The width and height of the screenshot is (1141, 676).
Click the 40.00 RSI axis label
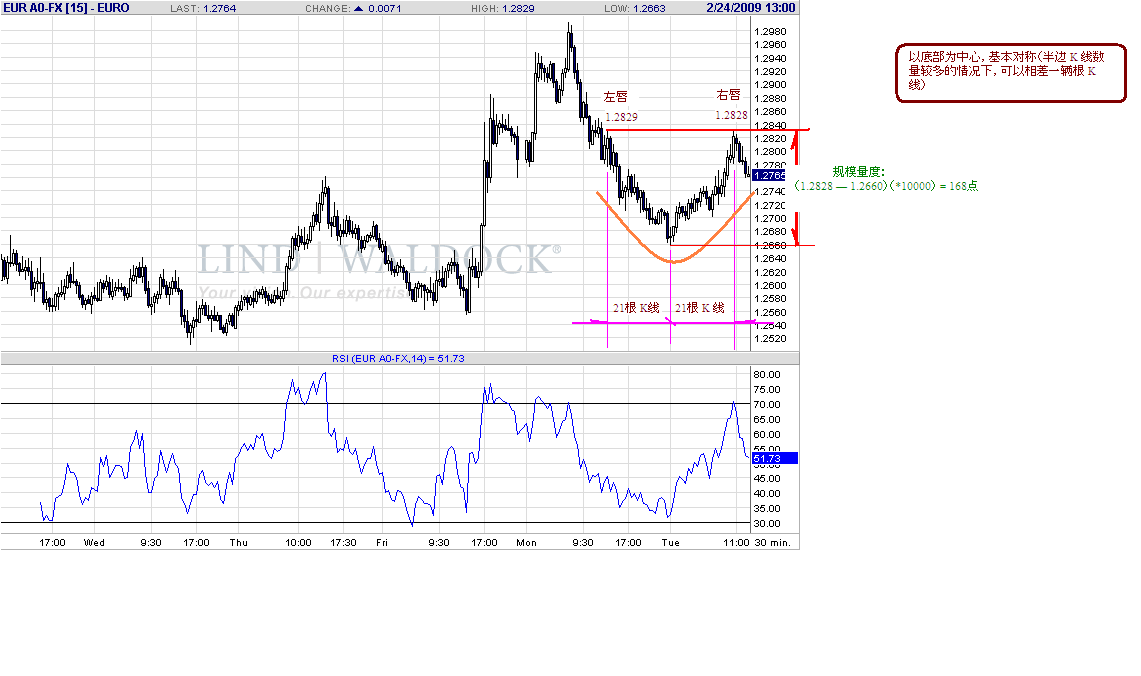click(x=766, y=494)
